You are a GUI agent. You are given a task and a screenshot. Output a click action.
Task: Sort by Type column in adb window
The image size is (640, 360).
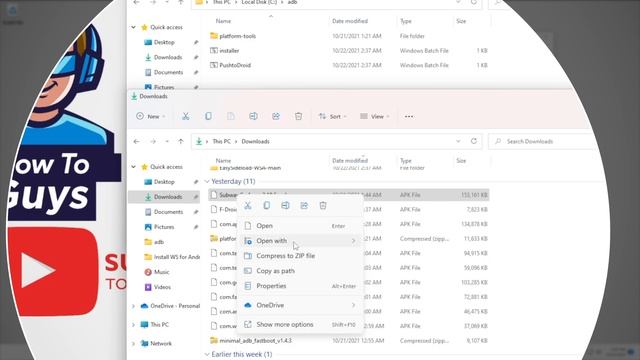coord(406,21)
